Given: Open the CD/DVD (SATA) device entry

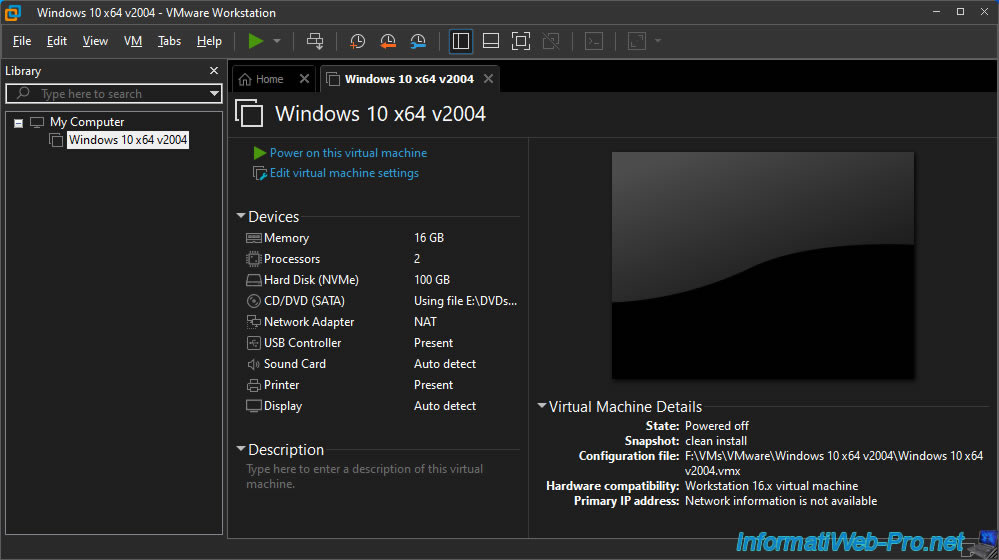Looking at the screenshot, I should tap(304, 301).
